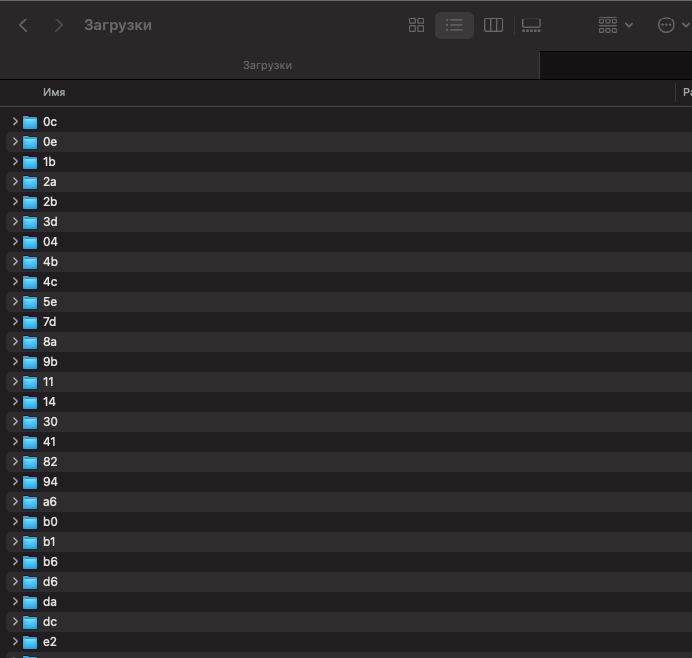
Task: Click the 82 folder icon
Action: click(30, 462)
